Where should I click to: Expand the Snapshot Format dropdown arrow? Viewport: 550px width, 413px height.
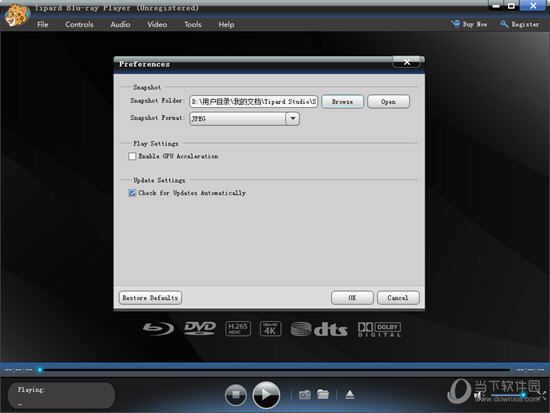pyautogui.click(x=293, y=119)
